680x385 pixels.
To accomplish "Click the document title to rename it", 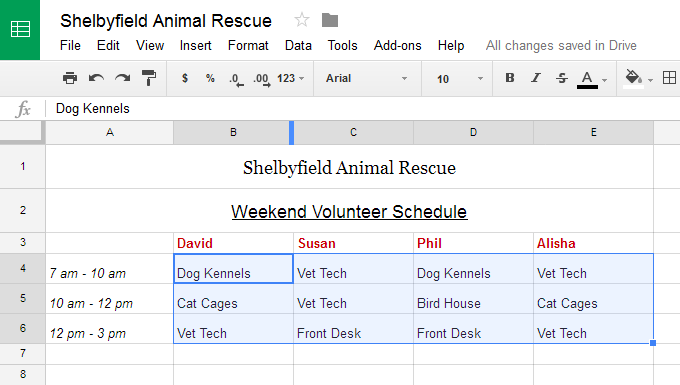I will tap(166, 21).
